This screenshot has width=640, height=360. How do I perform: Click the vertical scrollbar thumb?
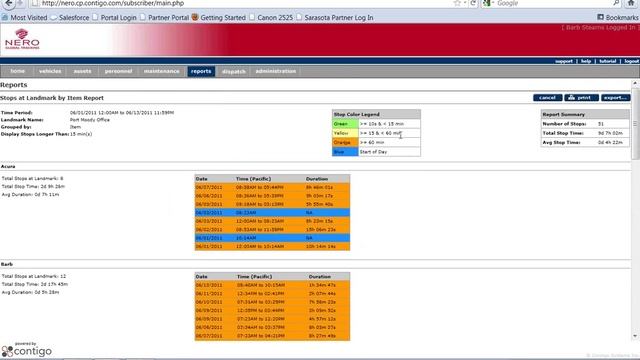tap(635, 123)
